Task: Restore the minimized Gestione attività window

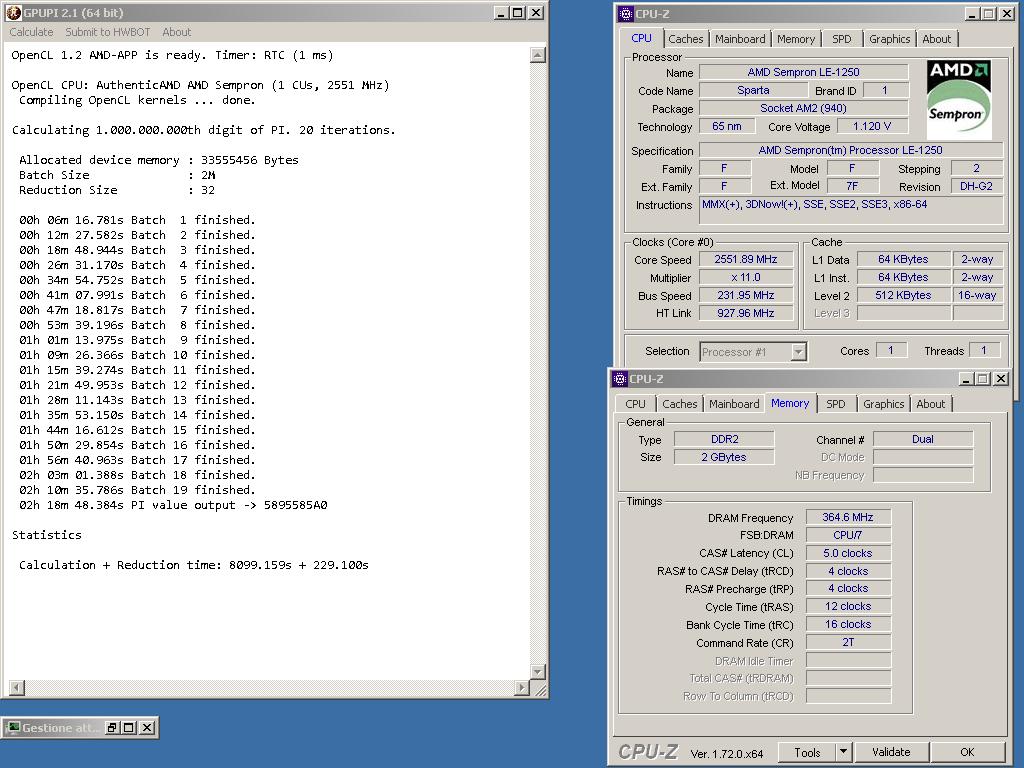Action: [x=112, y=728]
